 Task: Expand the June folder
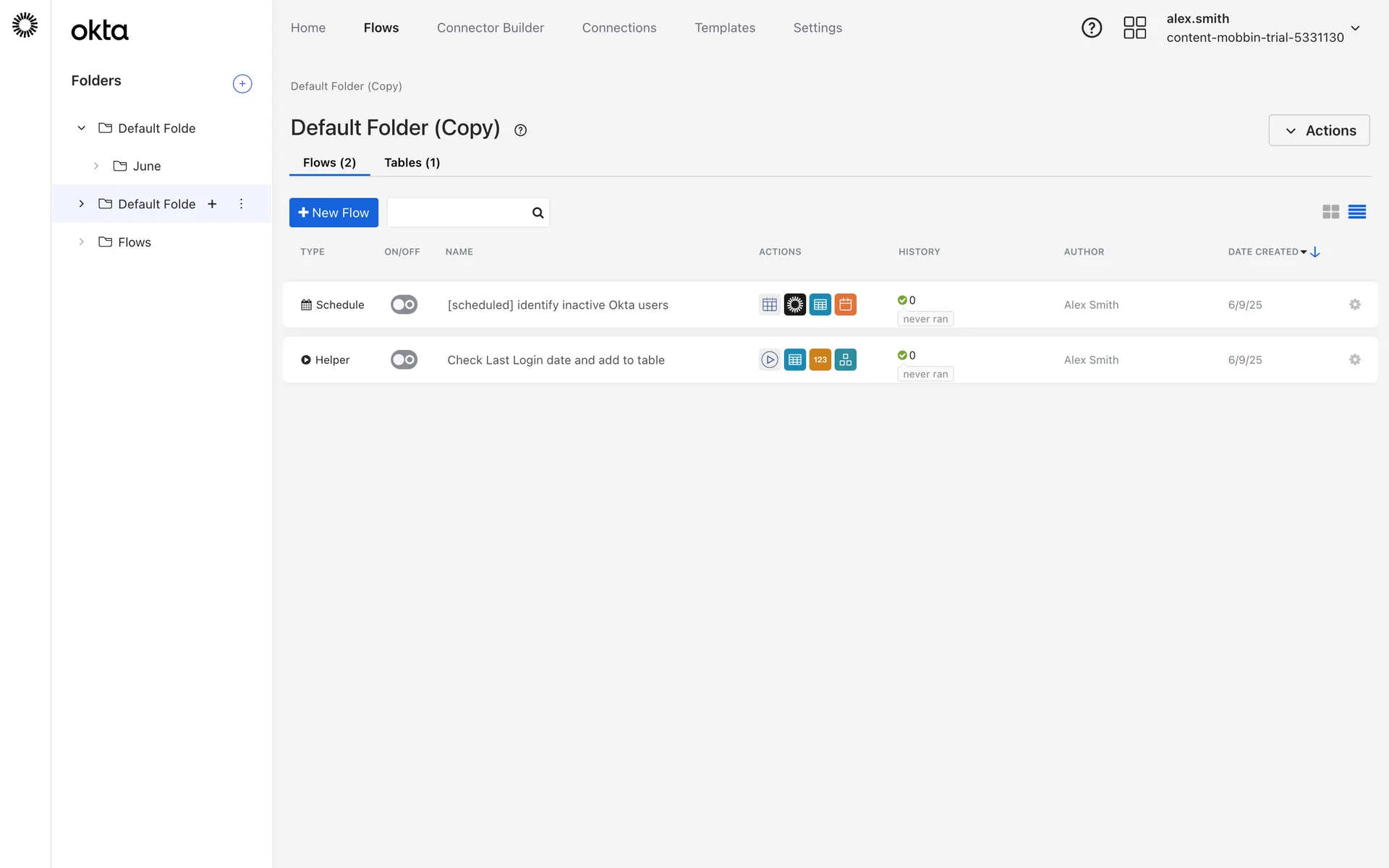tap(96, 166)
